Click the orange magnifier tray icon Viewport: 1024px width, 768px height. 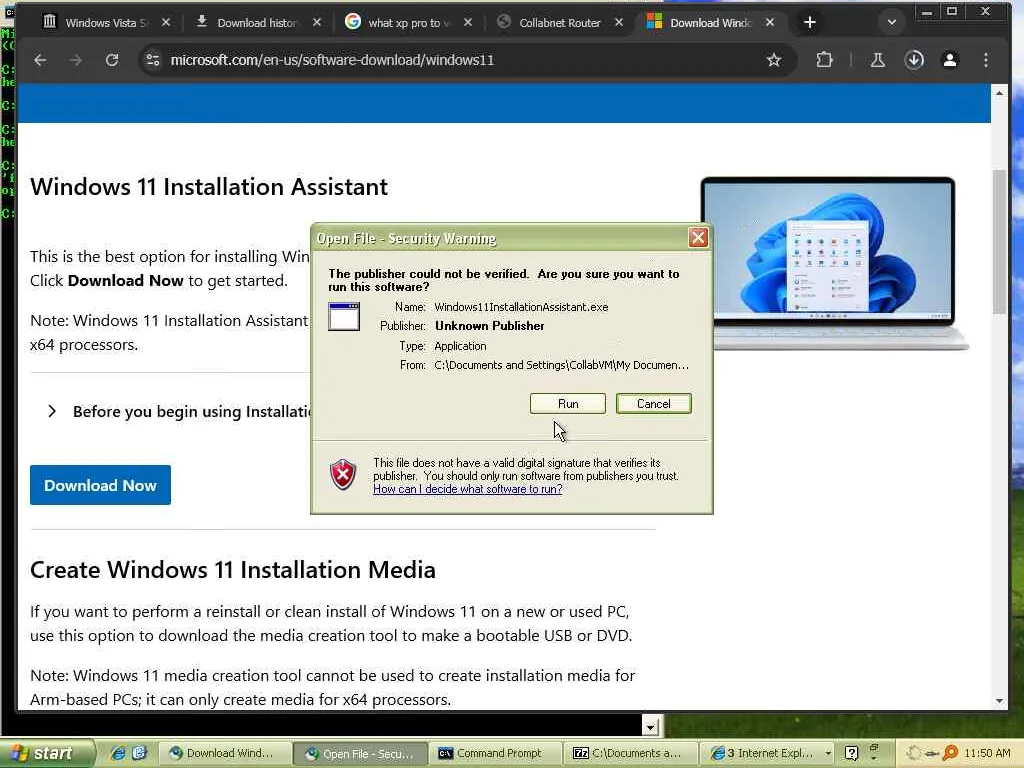[x=951, y=753]
